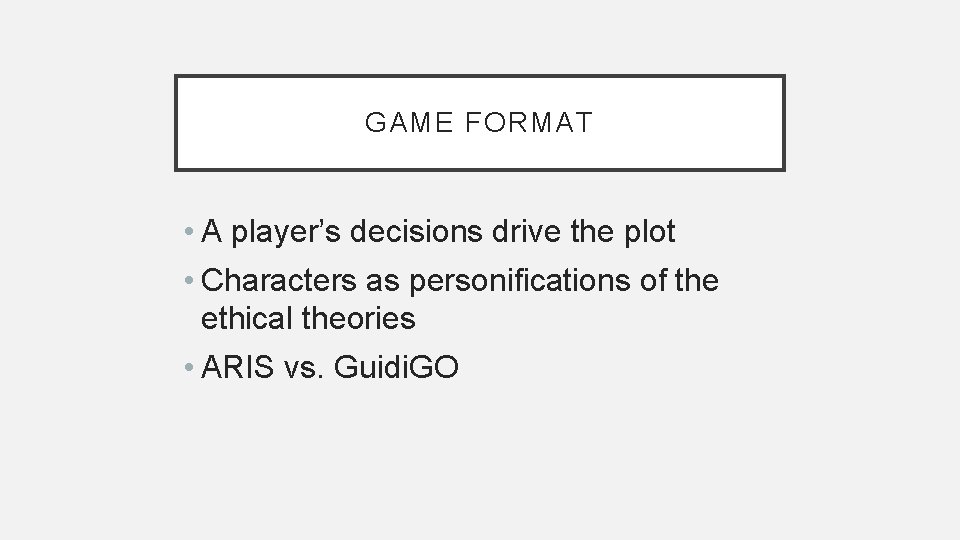This screenshot has width=960, height=540.
Task: Click the word "plot" ending the first bullet
Action: point(650,232)
